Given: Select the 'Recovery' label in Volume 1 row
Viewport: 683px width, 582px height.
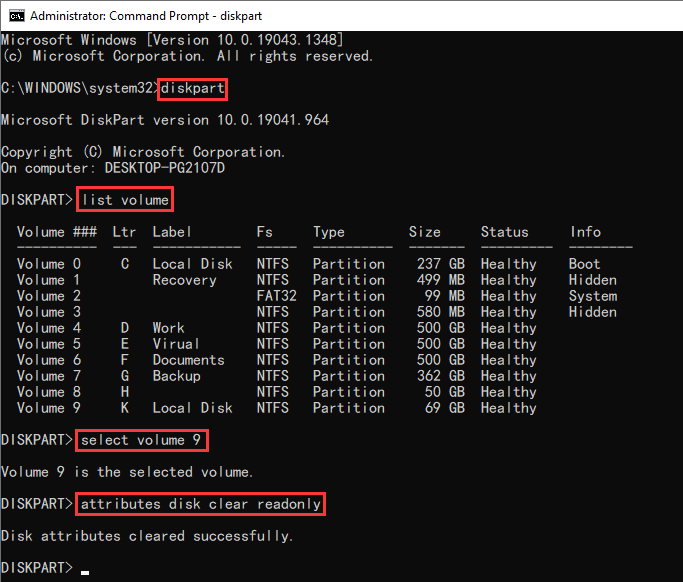Looking at the screenshot, I should [x=184, y=280].
